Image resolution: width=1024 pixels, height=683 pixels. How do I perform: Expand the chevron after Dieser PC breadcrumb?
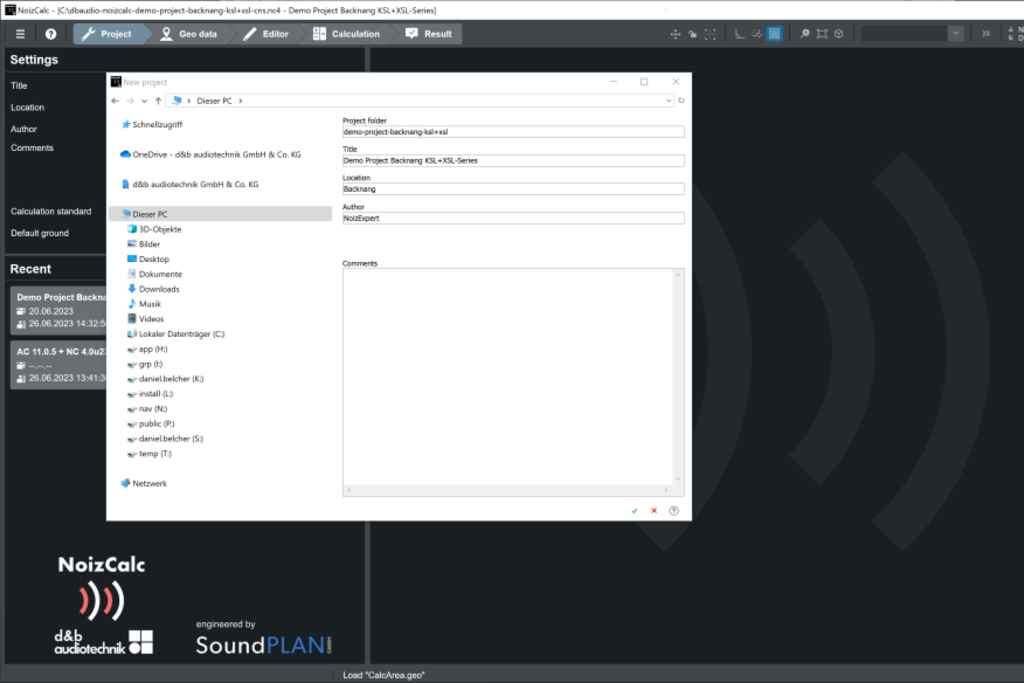(x=240, y=101)
